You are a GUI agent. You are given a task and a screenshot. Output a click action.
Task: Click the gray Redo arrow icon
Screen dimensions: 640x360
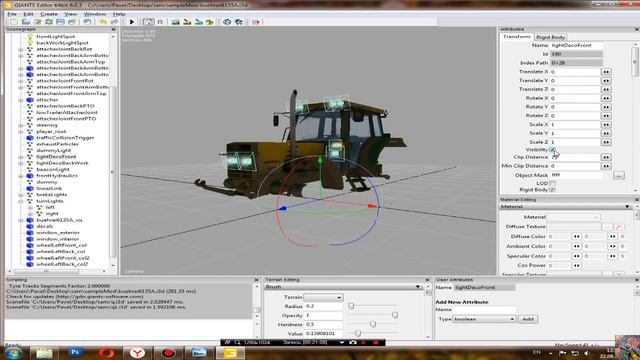pyautogui.click(x=115, y=22)
